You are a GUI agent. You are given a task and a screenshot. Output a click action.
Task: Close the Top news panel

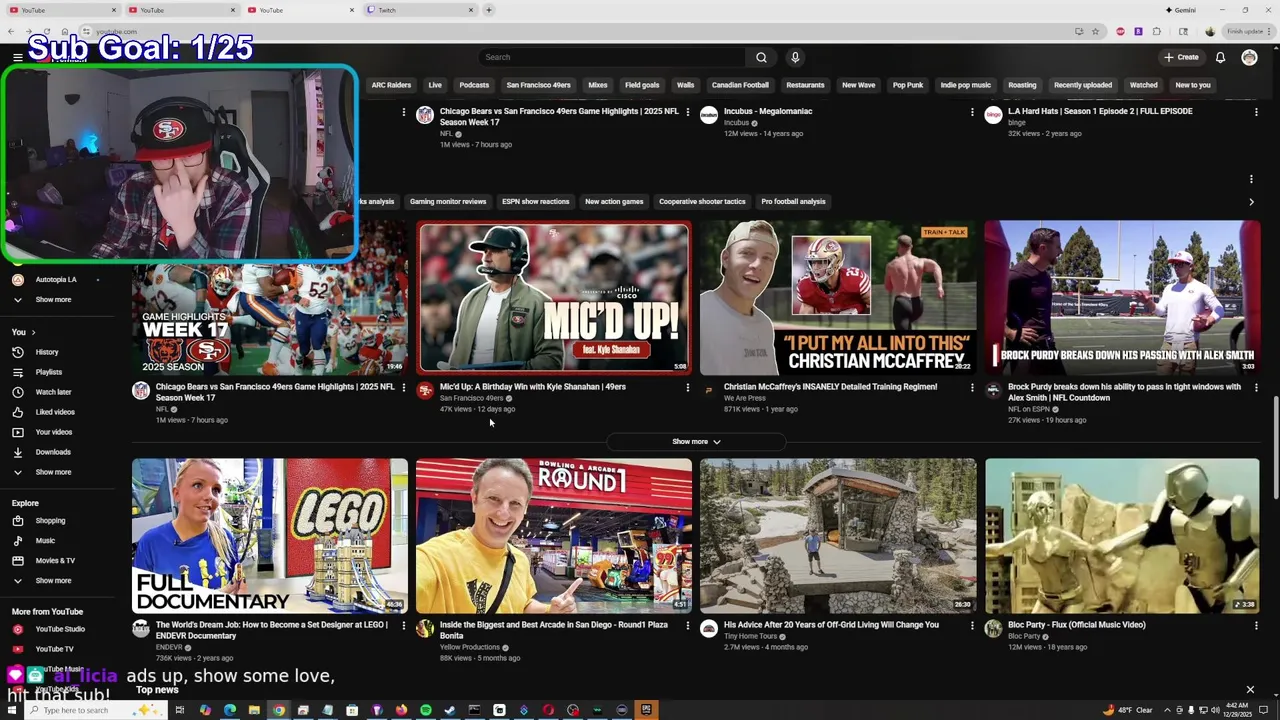[x=1250, y=689]
